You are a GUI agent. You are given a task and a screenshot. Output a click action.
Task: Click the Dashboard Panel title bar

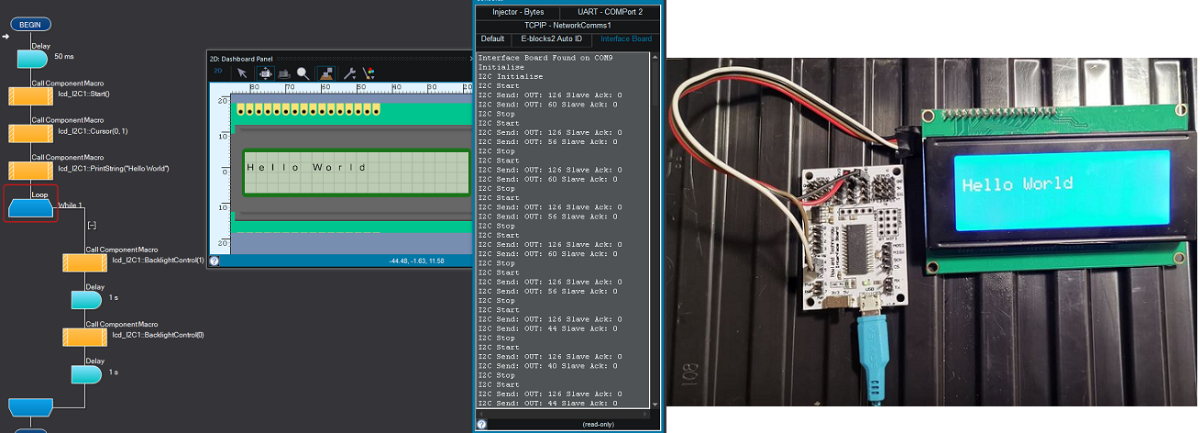click(340, 58)
